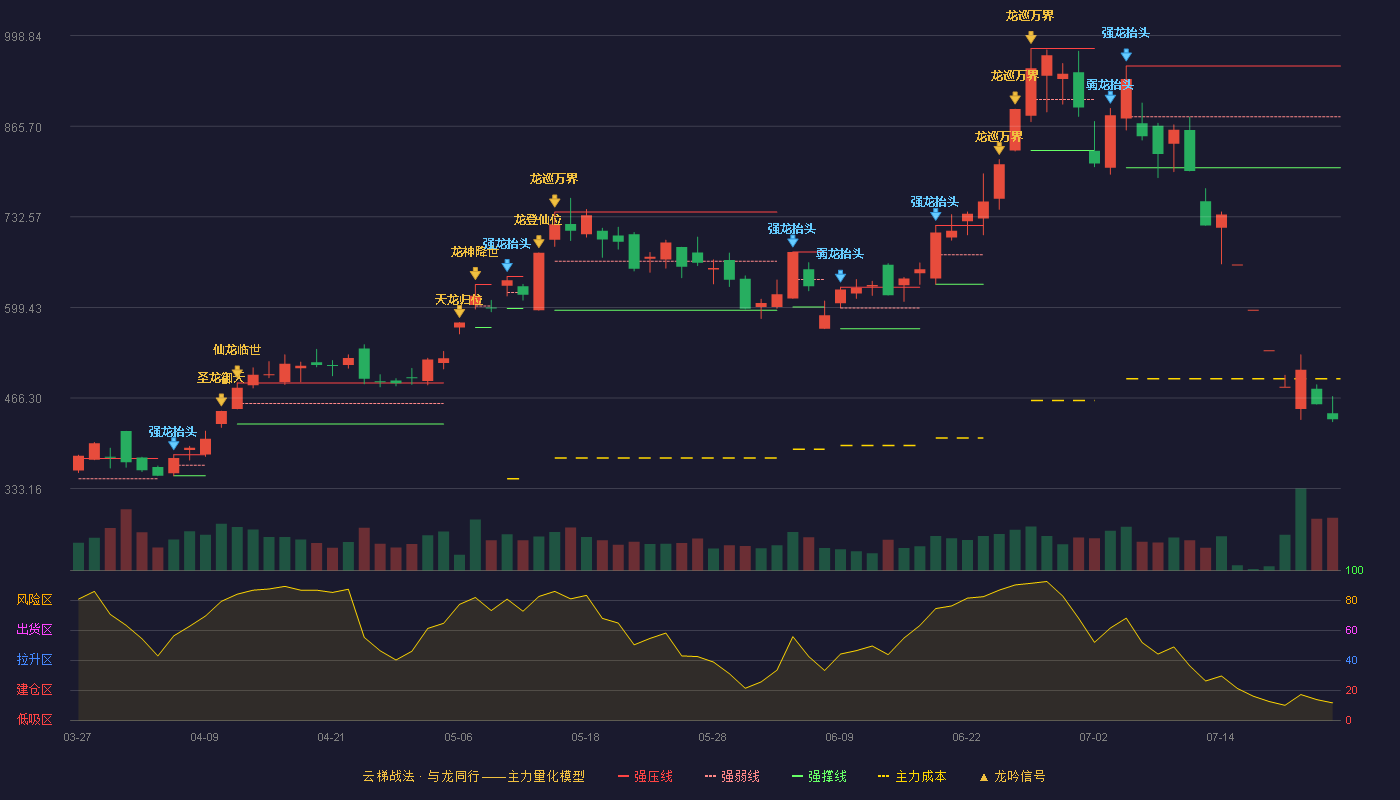The image size is (1400, 800).
Task: Click the blue 40 indicator axis value
Action: pyautogui.click(x=1351, y=661)
